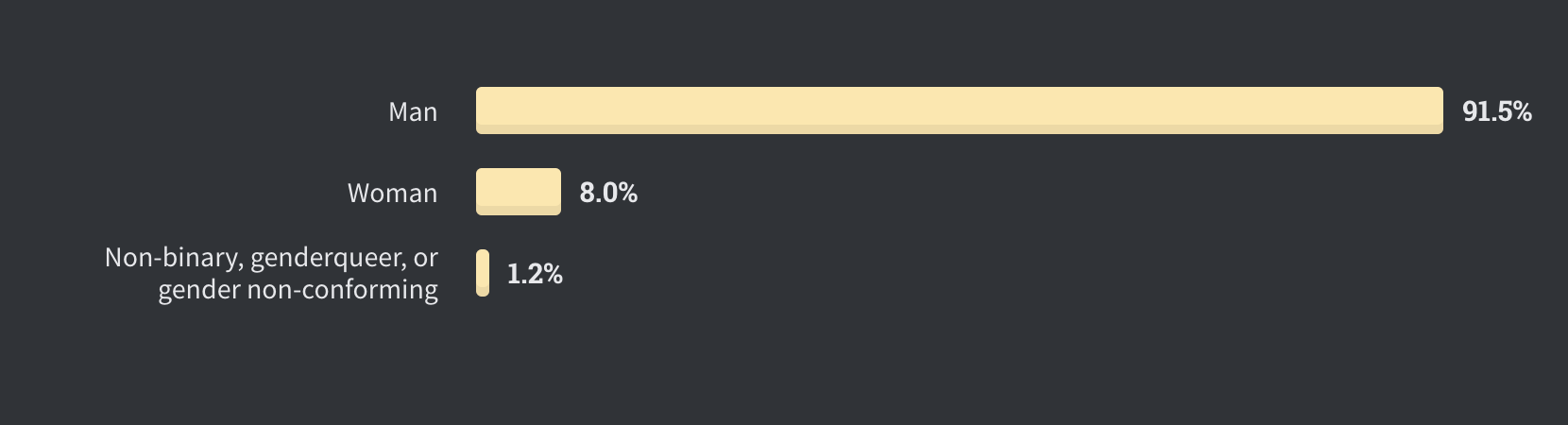The width and height of the screenshot is (1568, 425).
Task: Click the "Man" category label
Action: pyautogui.click(x=413, y=111)
